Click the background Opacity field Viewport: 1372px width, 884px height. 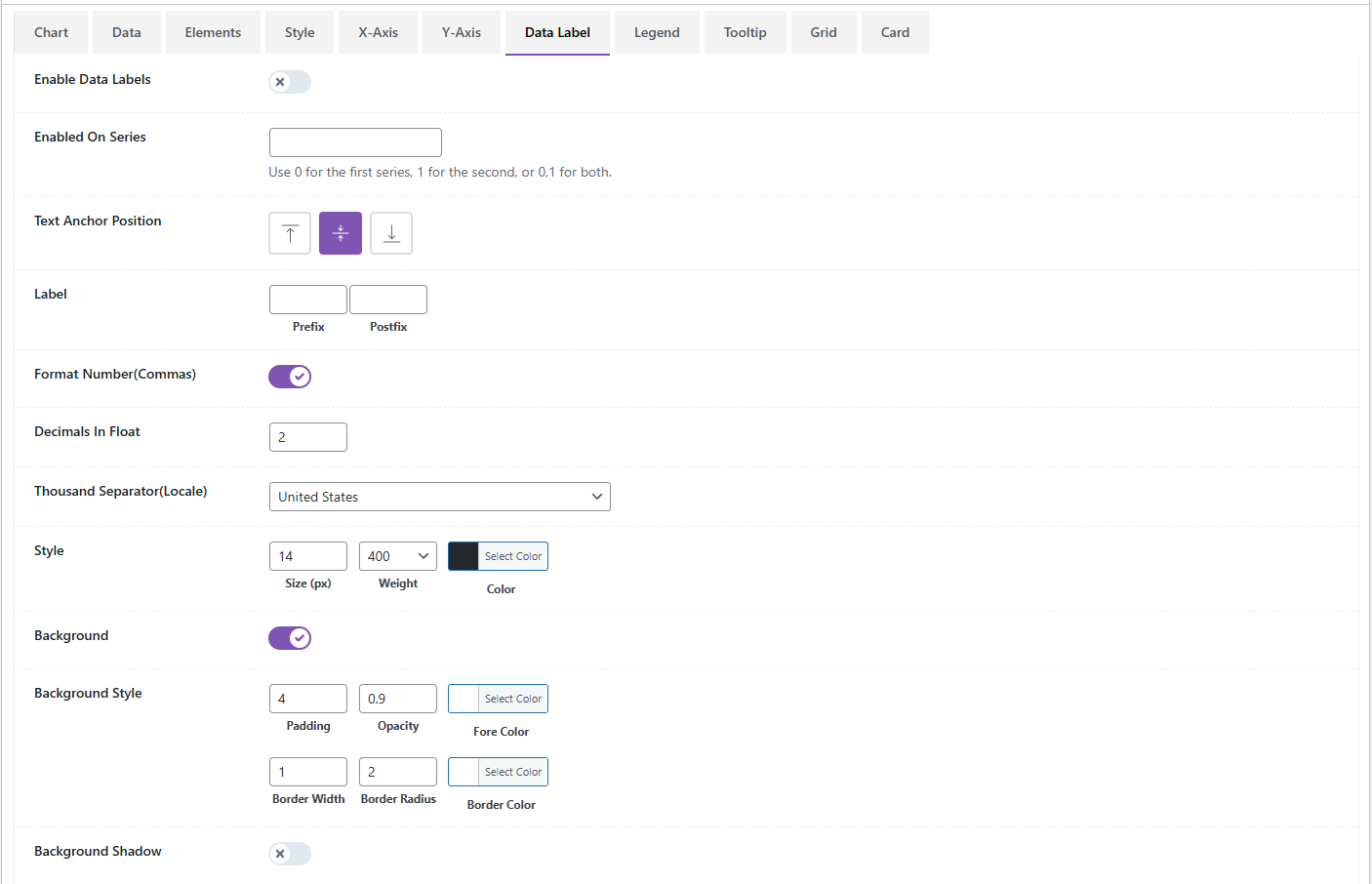pos(397,698)
